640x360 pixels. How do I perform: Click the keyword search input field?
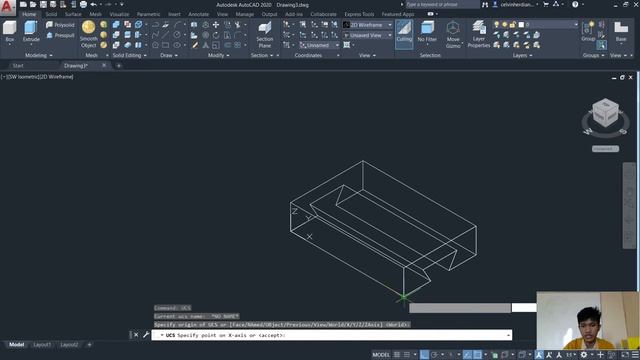click(x=442, y=4)
